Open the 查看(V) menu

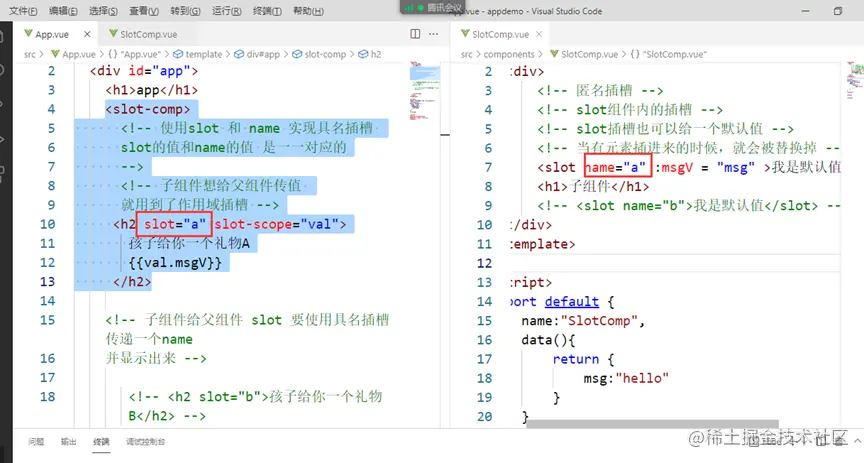(144, 11)
